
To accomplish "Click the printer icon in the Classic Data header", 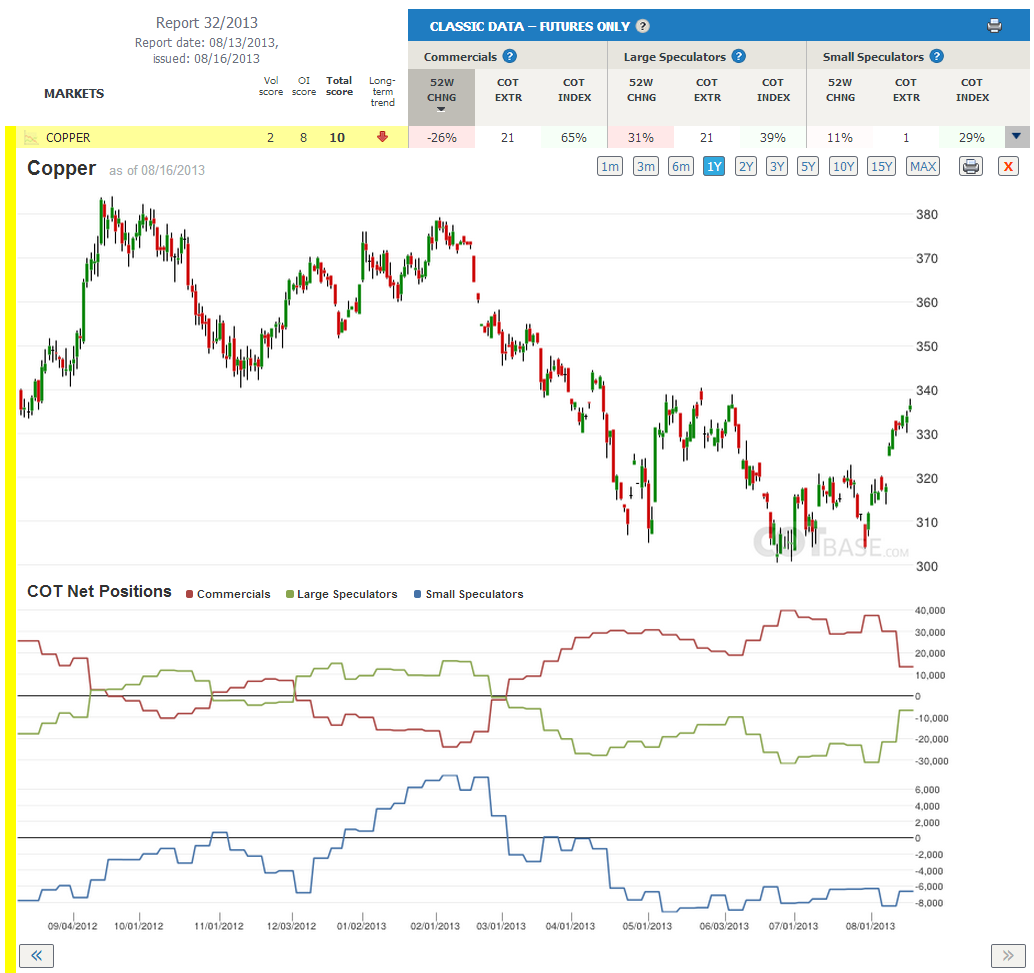I will pyautogui.click(x=994, y=26).
